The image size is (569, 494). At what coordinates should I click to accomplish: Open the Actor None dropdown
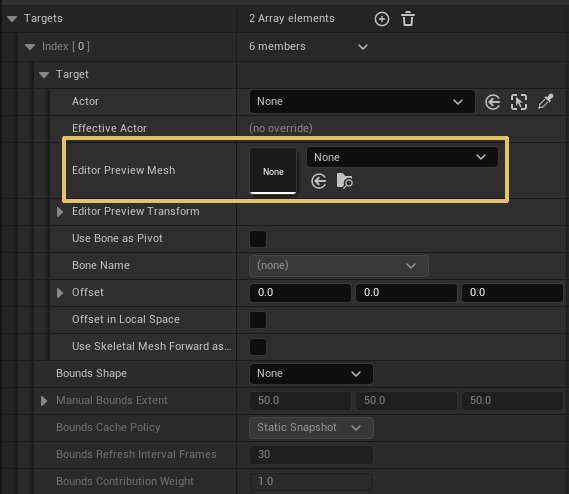pos(362,102)
